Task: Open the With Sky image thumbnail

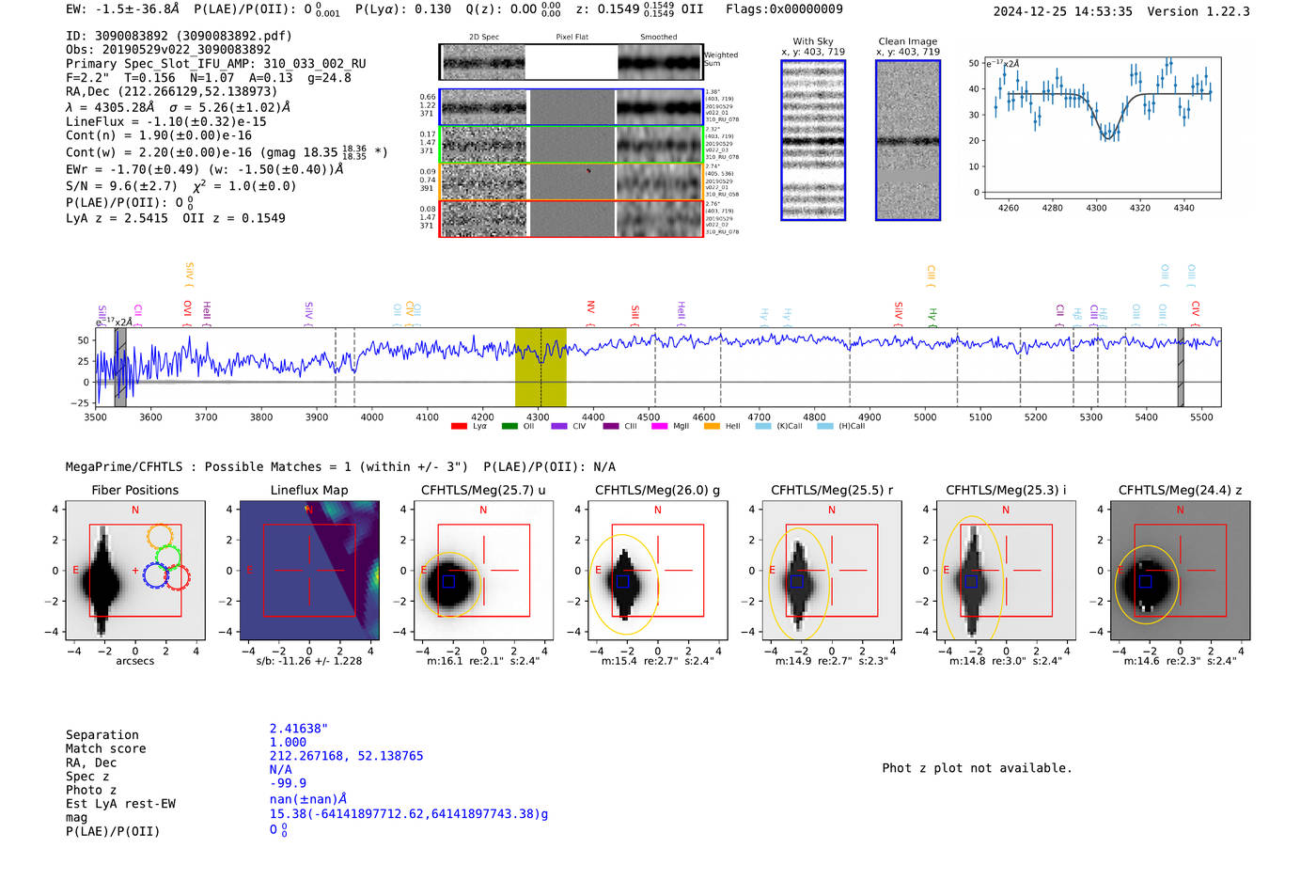Action: 813,140
